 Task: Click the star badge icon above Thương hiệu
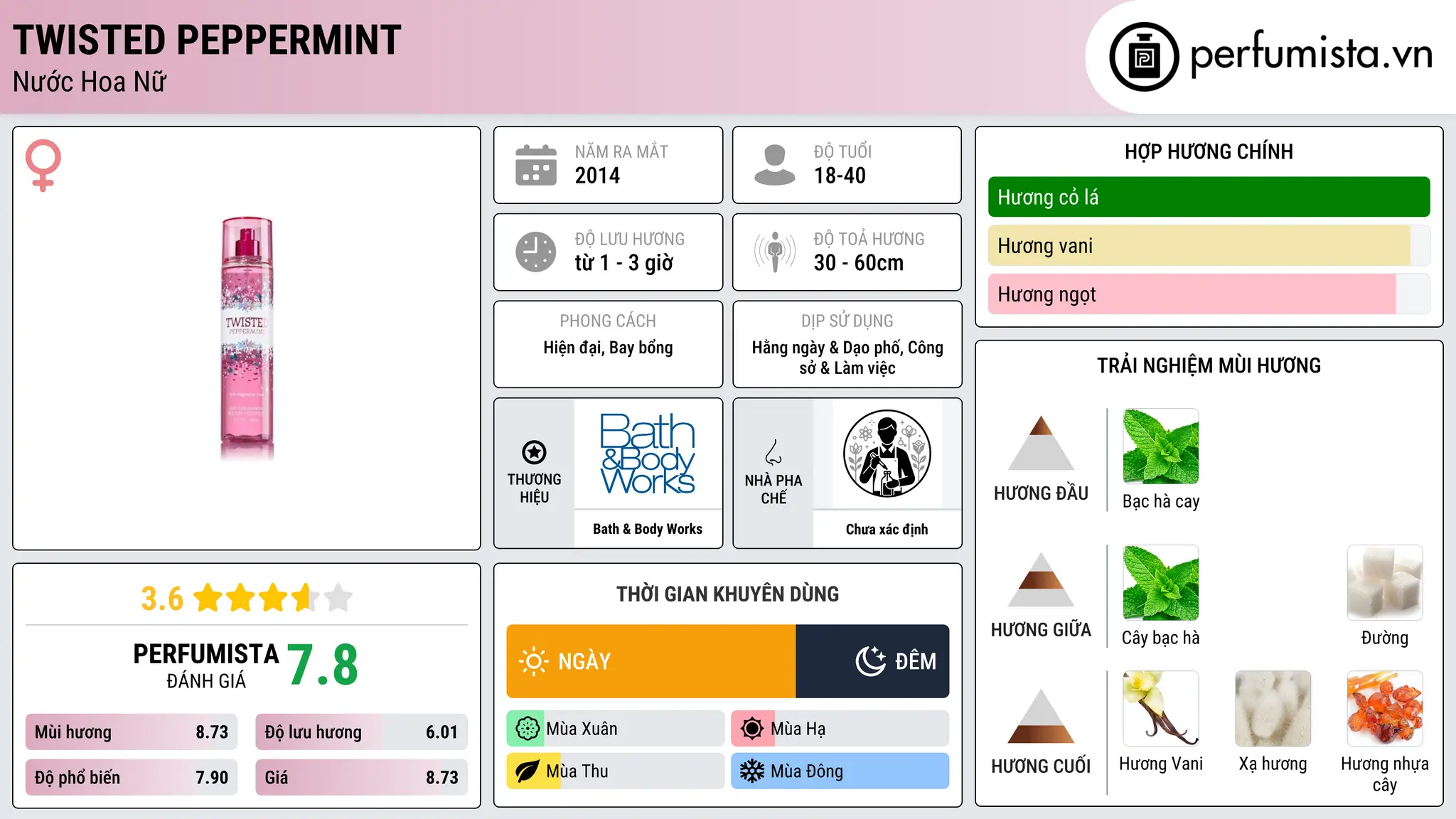click(x=534, y=452)
